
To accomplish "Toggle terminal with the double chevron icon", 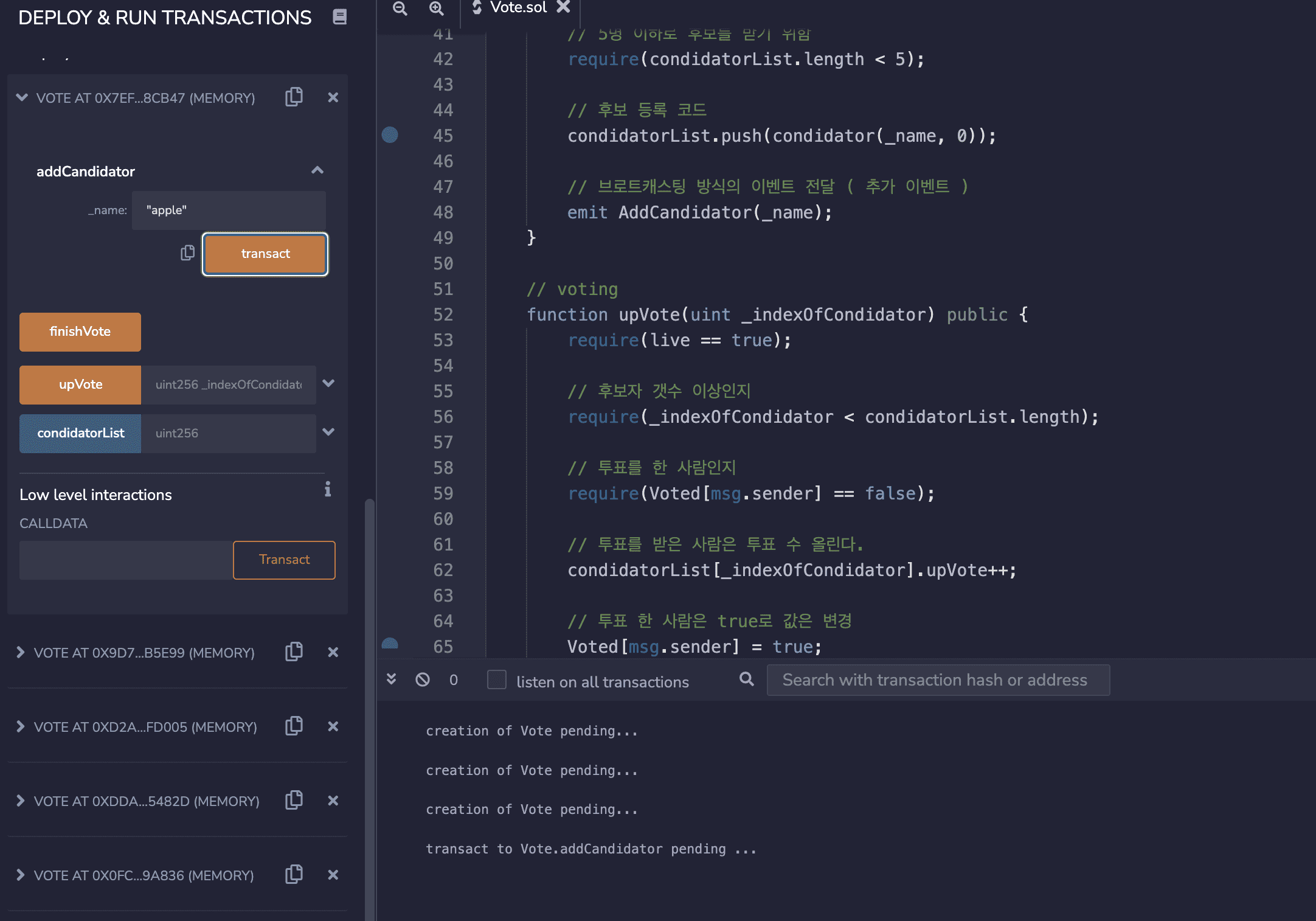I will click(392, 679).
